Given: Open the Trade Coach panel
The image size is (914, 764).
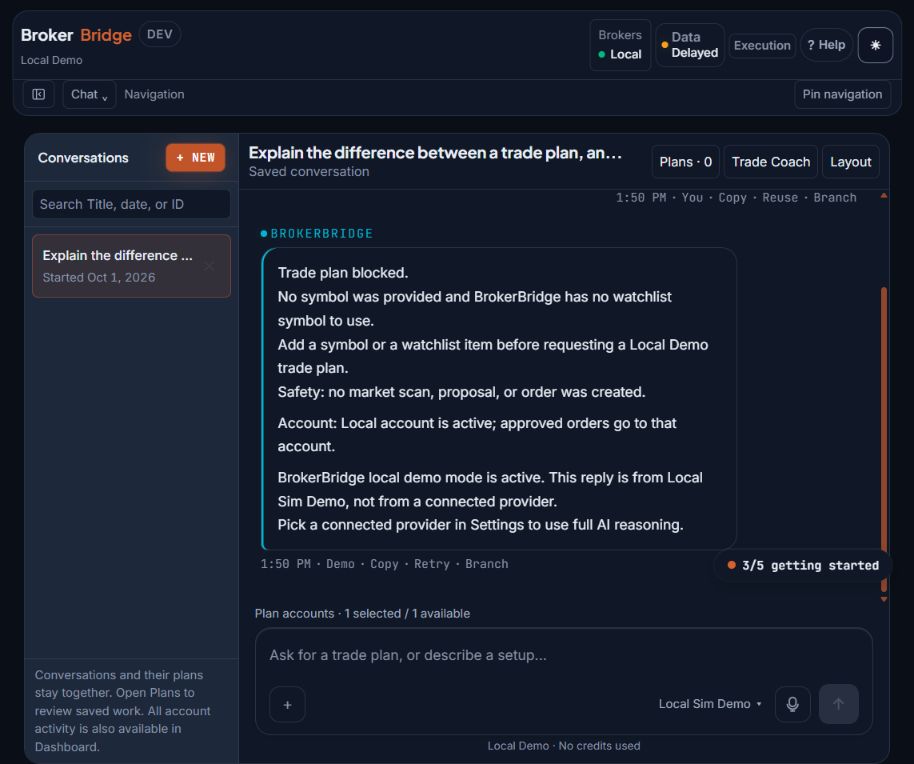Looking at the screenshot, I should tap(771, 162).
